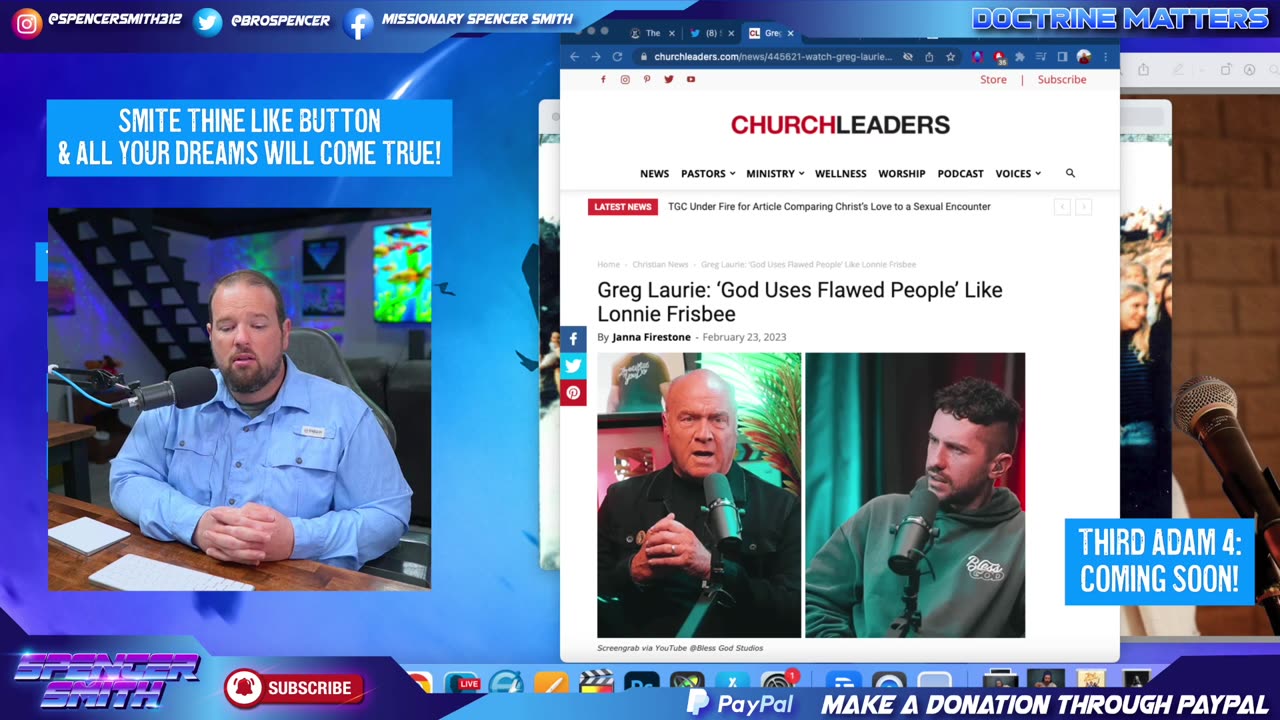1280x720 pixels.
Task: Close the ChurchLeaders Greg tab
Action: coord(790,33)
